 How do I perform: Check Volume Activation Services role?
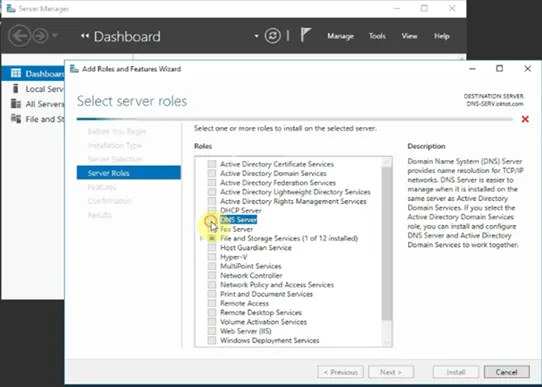coord(212,322)
